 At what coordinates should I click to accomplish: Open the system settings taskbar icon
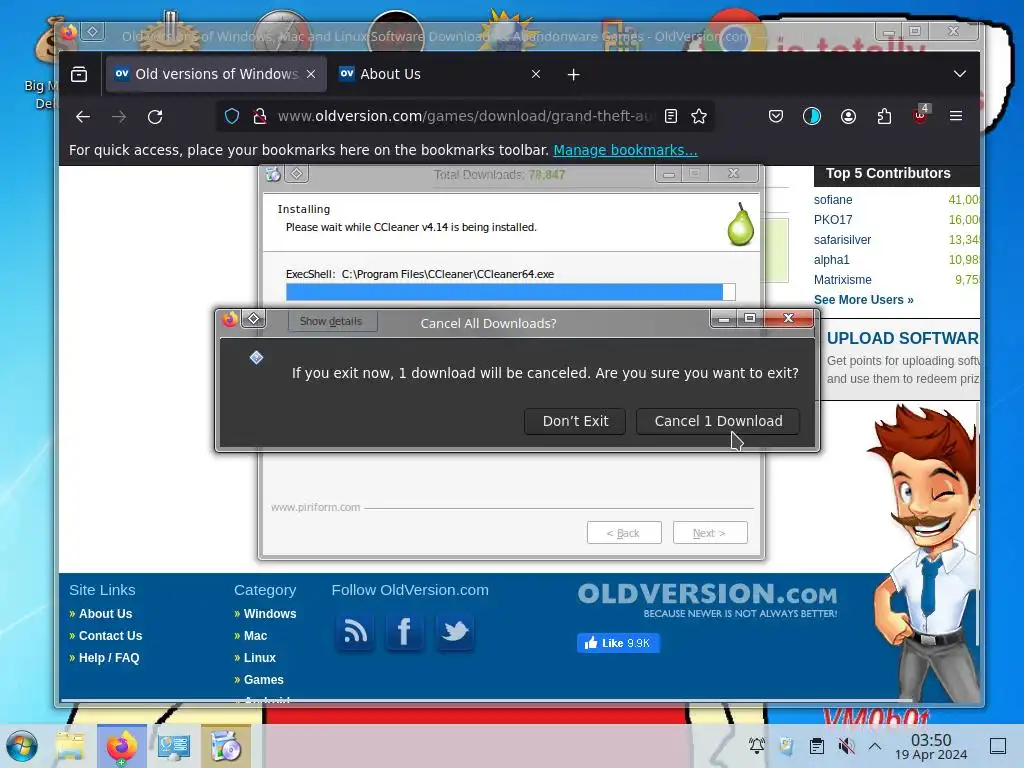pyautogui.click(x=174, y=746)
